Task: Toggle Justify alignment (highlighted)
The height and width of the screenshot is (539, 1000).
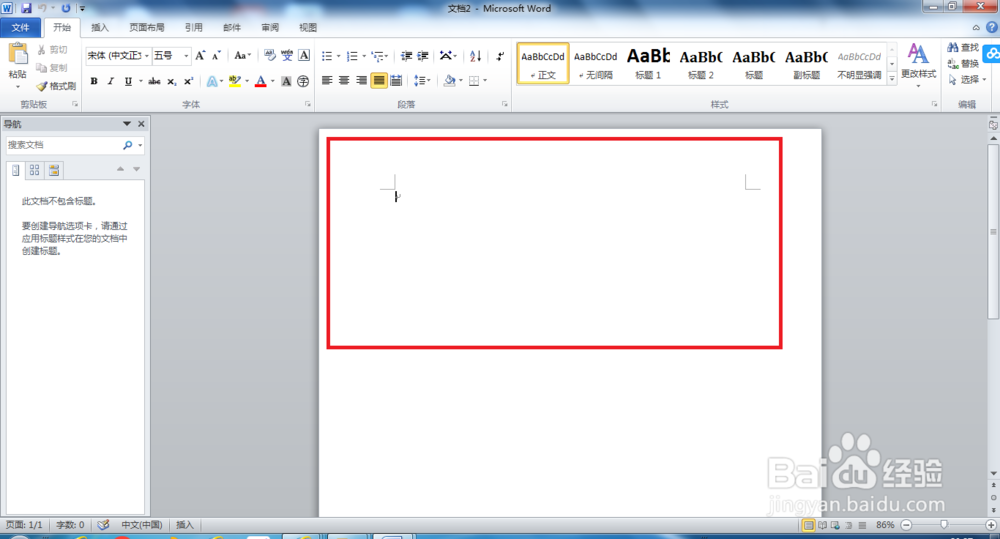Action: [x=379, y=80]
